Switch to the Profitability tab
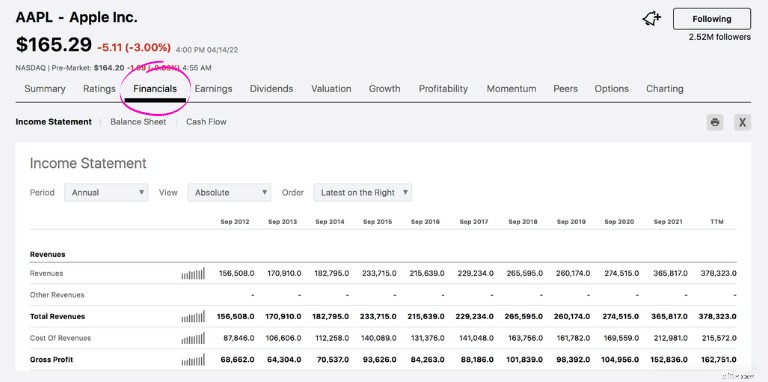 443,89
